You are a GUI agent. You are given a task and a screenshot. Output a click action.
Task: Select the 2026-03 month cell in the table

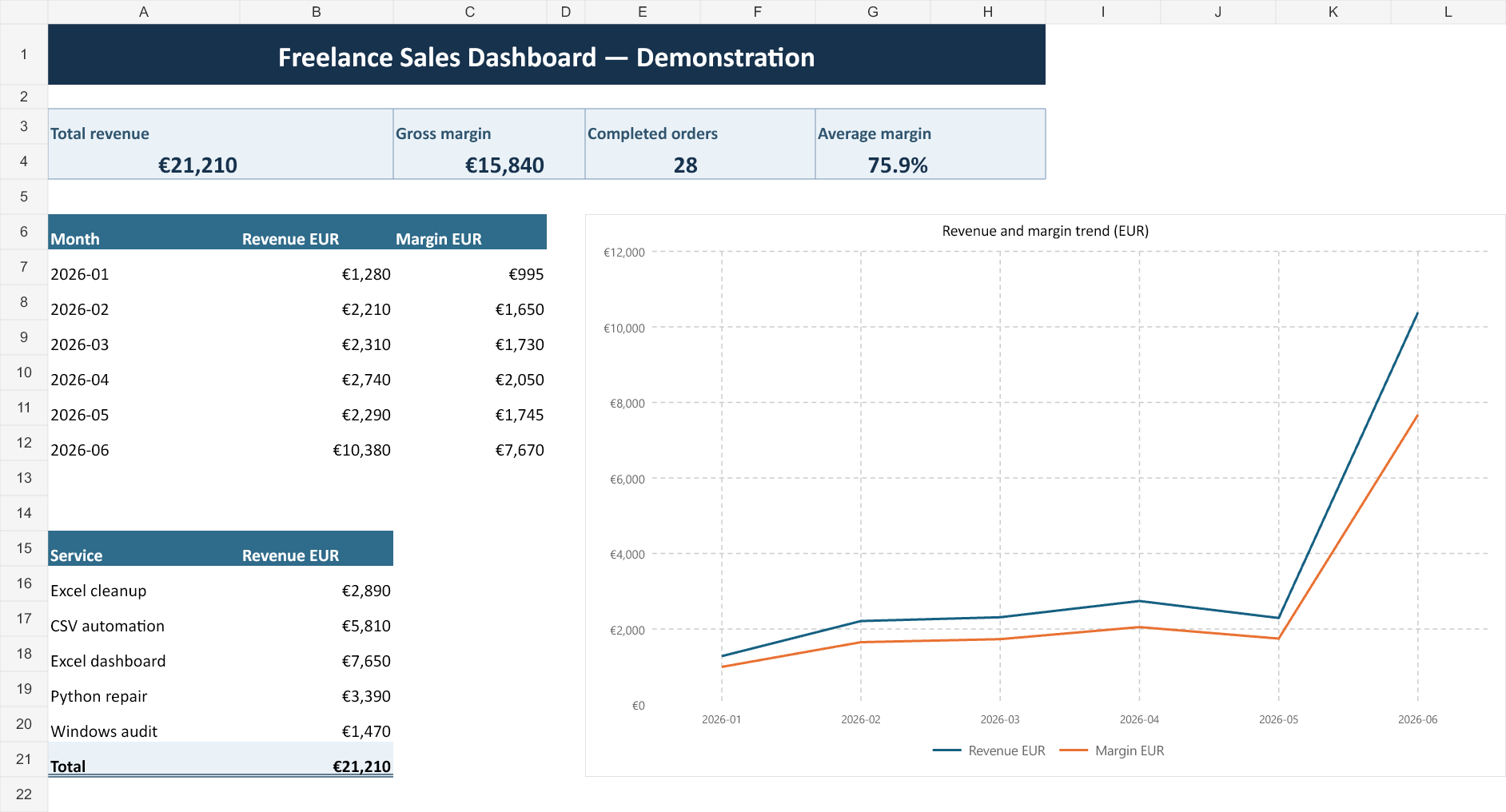[144, 337]
